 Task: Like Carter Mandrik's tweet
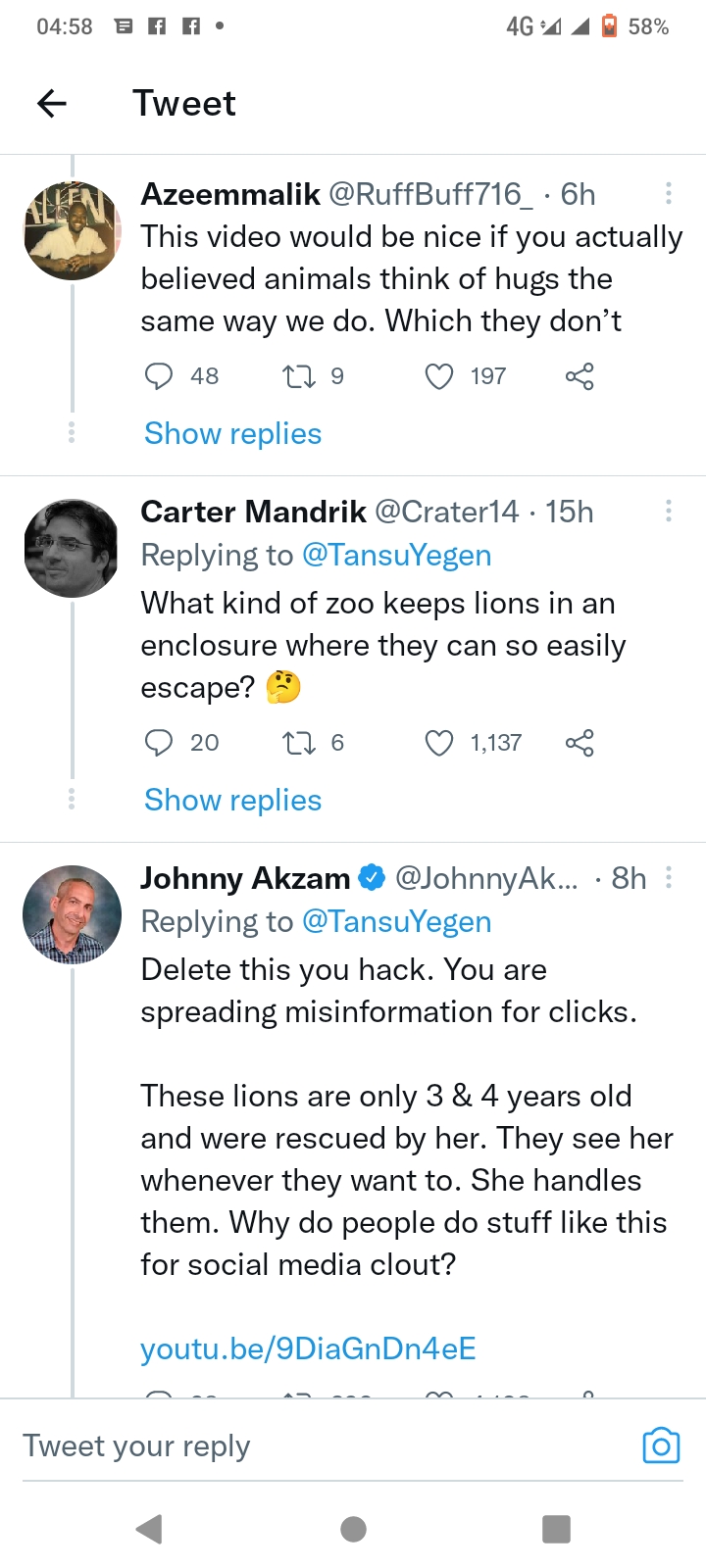(439, 743)
